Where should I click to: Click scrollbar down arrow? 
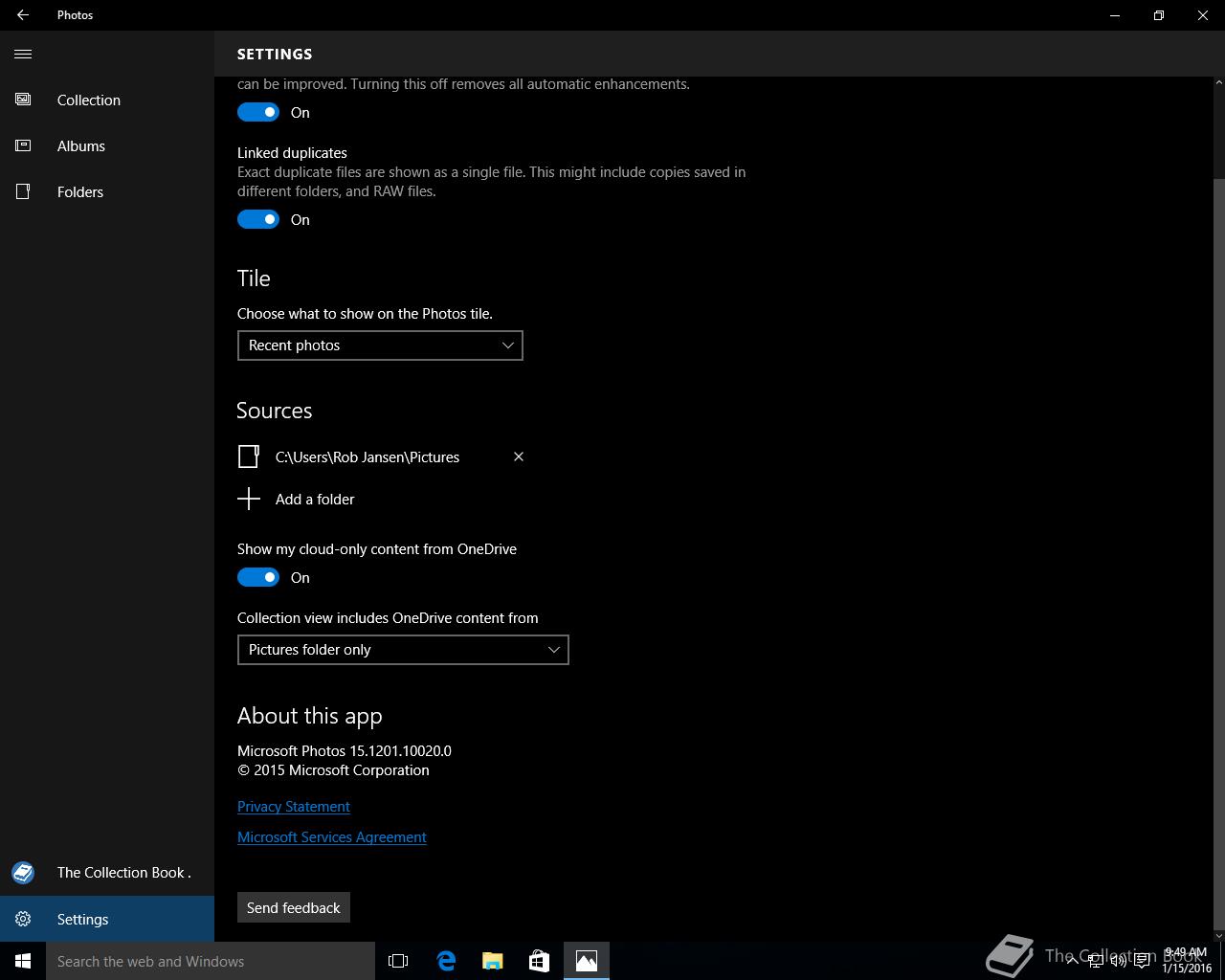pyautogui.click(x=1218, y=935)
